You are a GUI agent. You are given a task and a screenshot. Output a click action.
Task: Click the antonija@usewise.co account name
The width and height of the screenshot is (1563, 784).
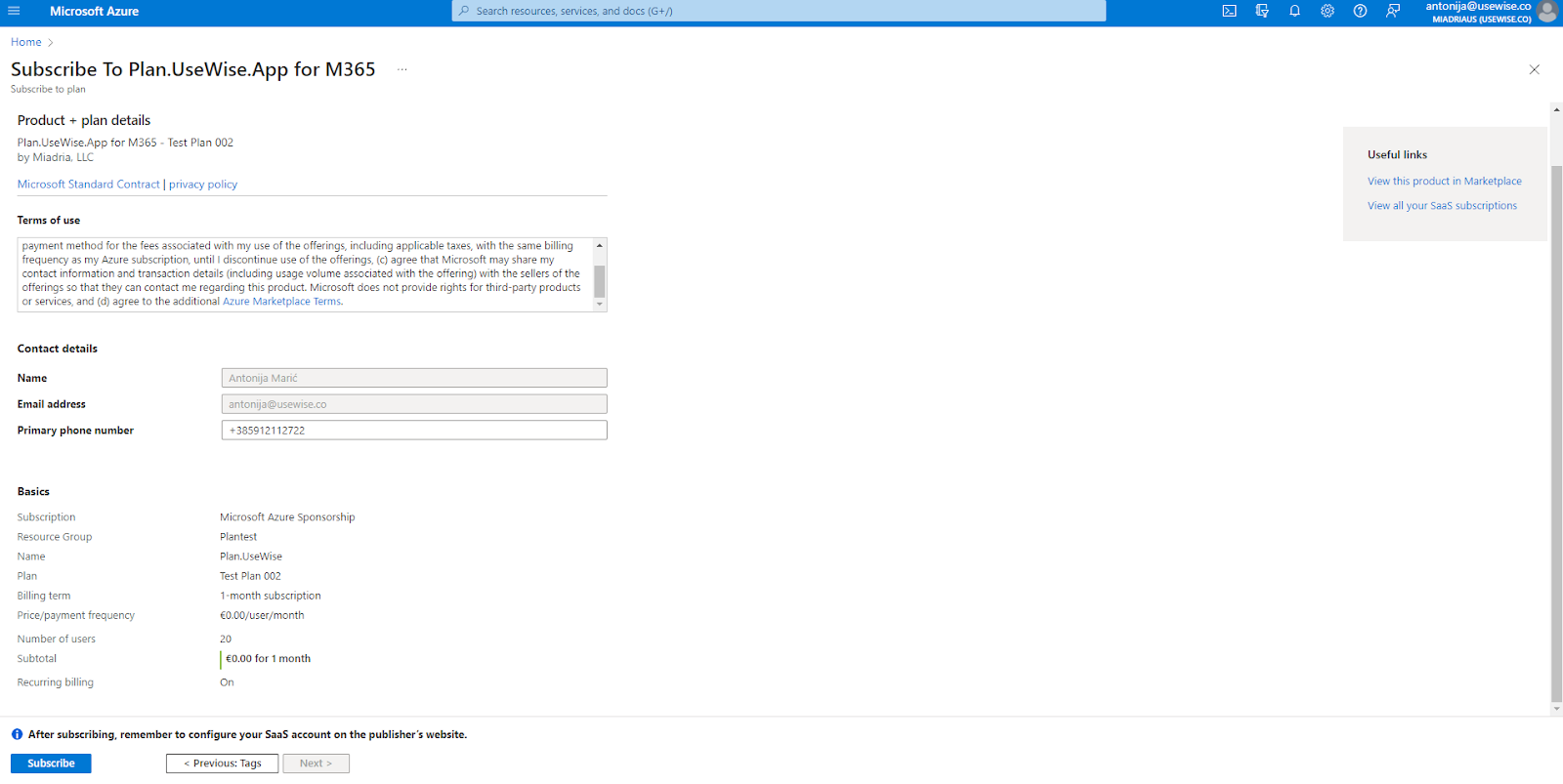(1478, 6)
